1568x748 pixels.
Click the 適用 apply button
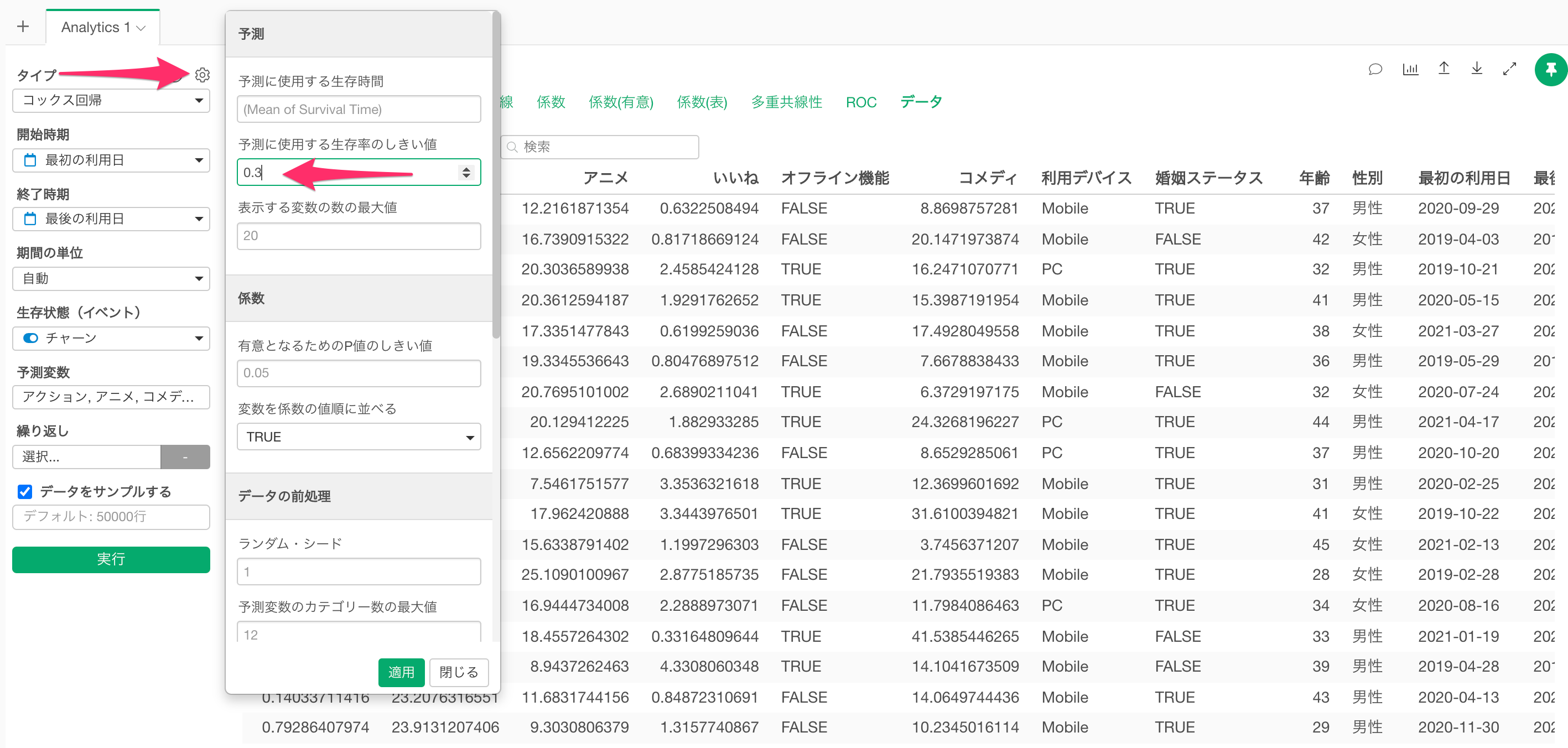pyautogui.click(x=401, y=672)
